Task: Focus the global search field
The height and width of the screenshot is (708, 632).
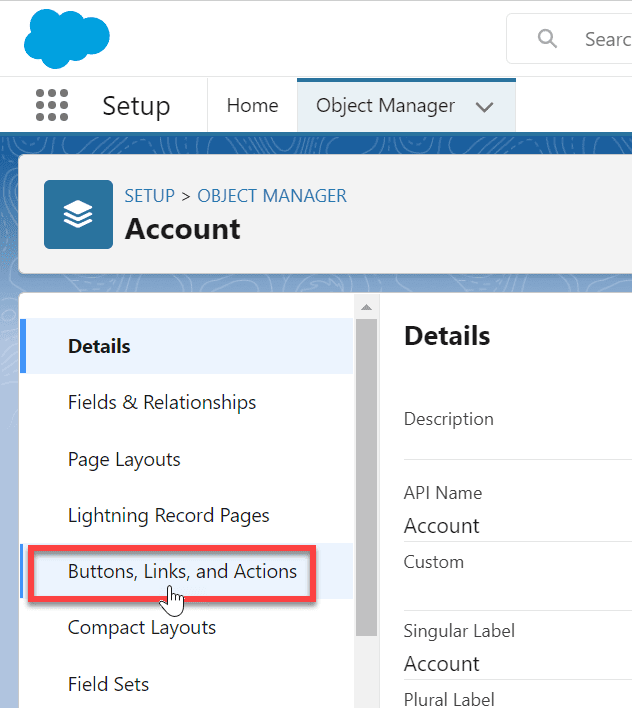Action: (x=569, y=39)
